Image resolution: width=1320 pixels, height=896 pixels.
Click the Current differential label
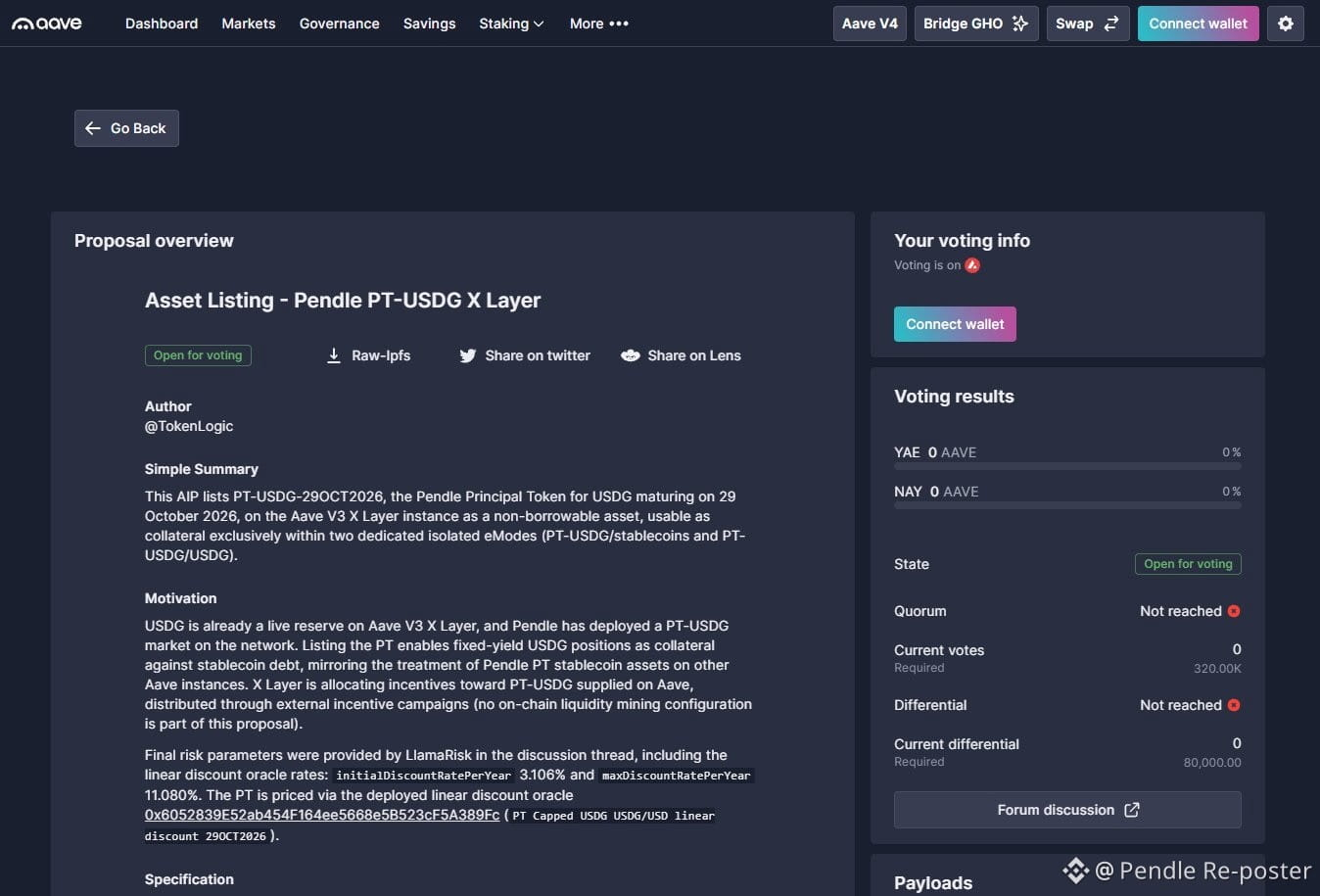957,744
